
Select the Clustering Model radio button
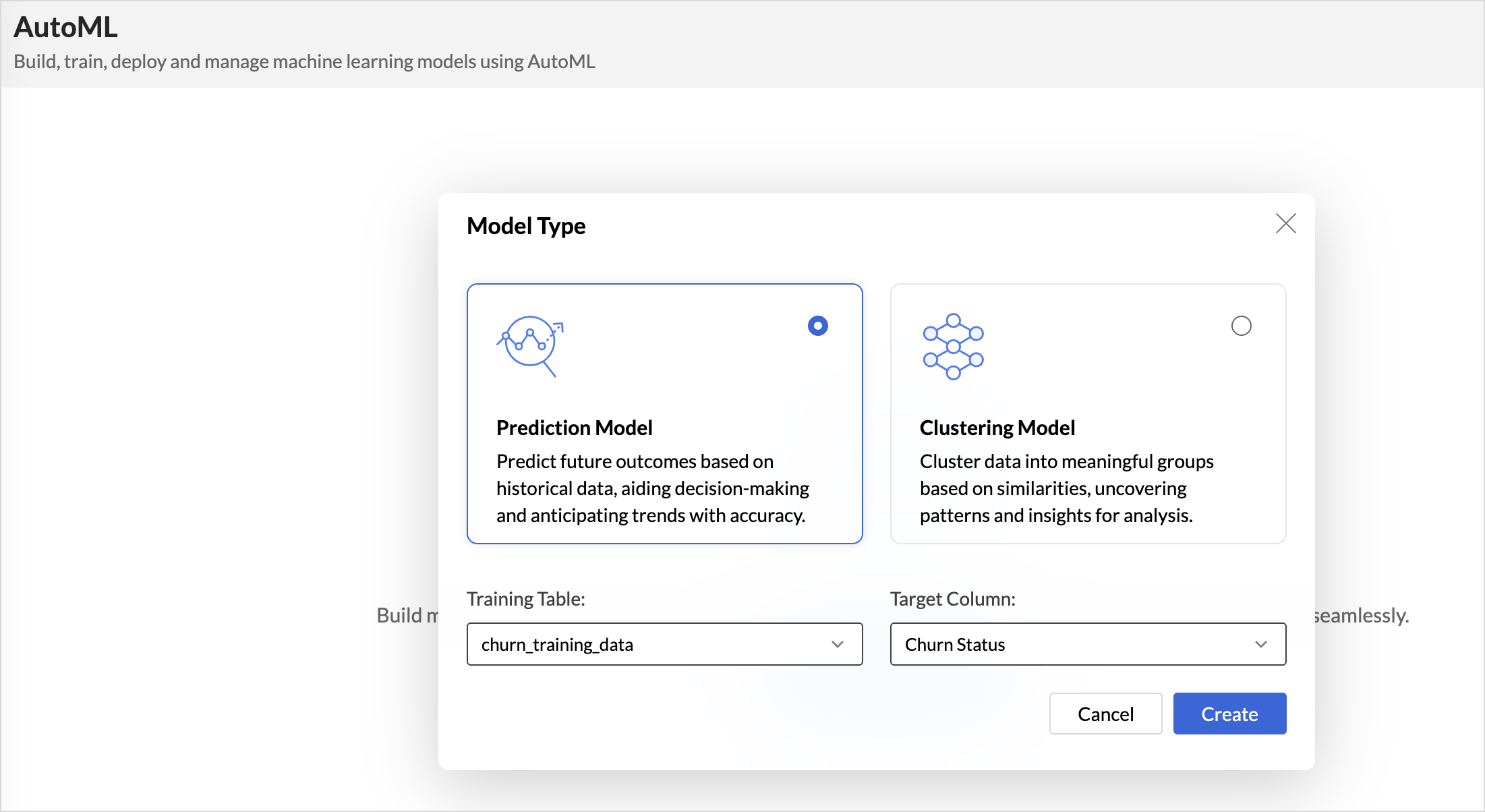click(x=1241, y=326)
